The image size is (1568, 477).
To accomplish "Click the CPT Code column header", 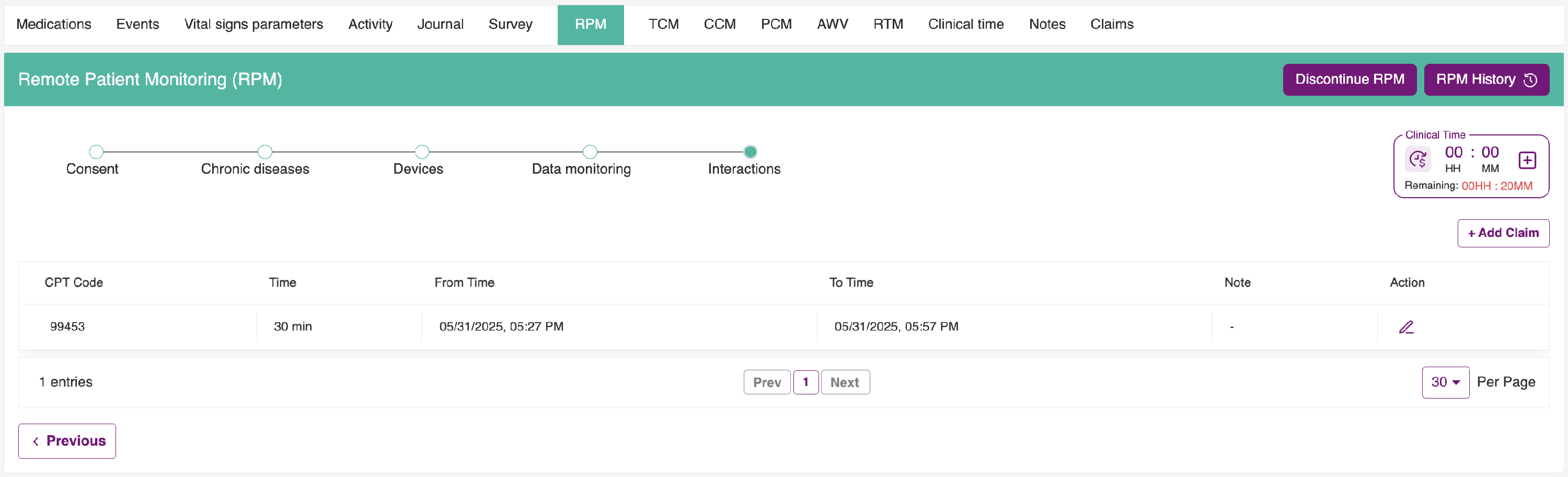I will coord(74,282).
